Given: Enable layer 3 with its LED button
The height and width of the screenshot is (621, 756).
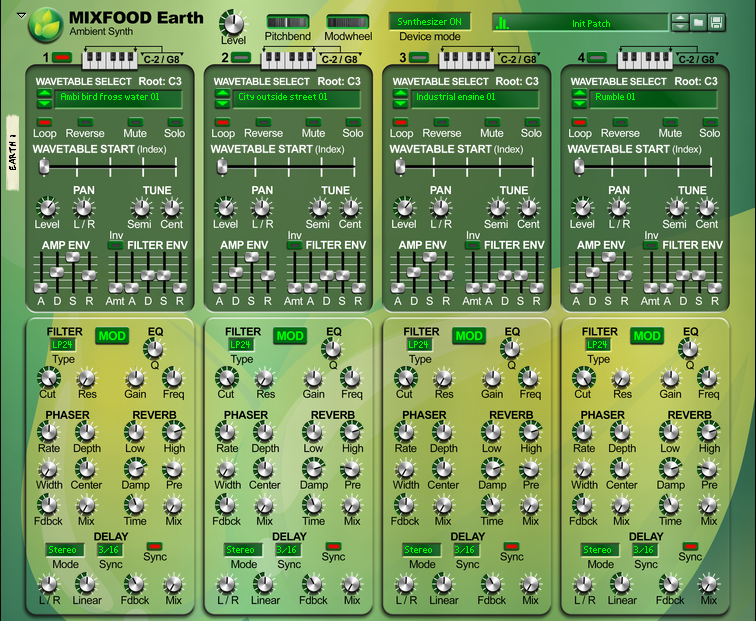Looking at the screenshot, I should [419, 58].
